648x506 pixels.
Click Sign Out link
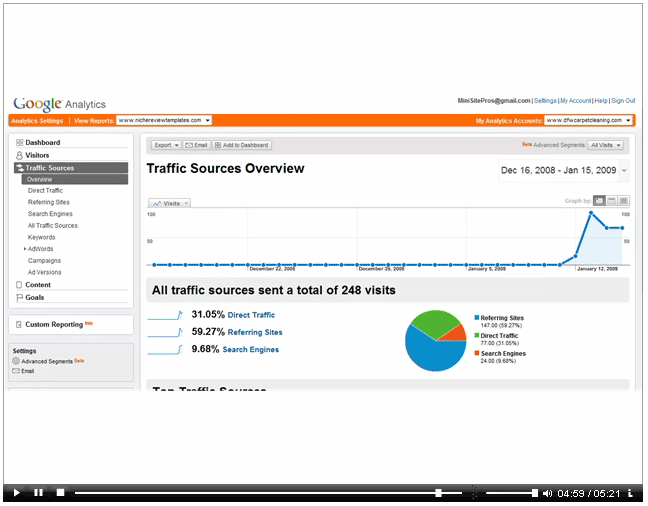click(x=623, y=101)
